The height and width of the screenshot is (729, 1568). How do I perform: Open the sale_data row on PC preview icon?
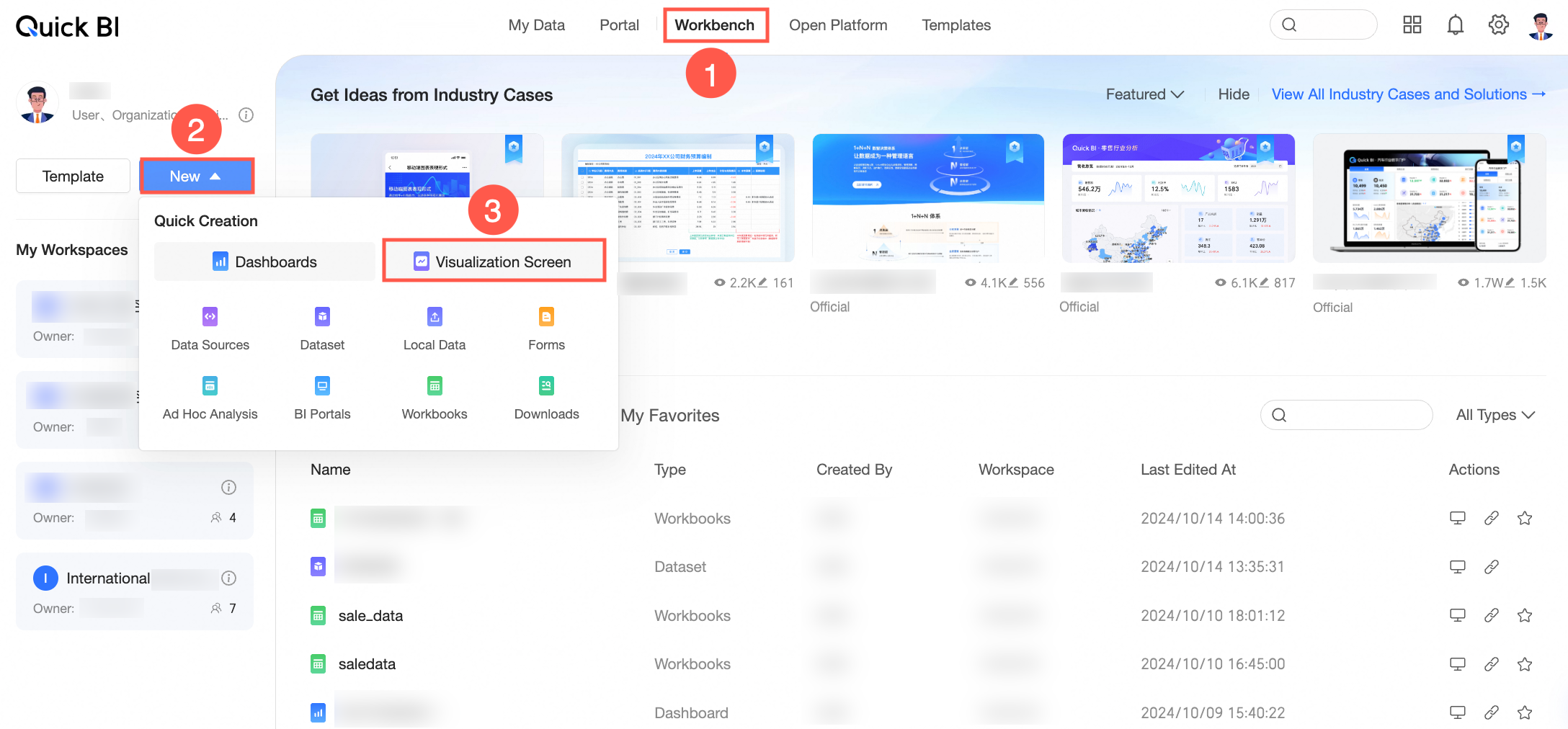coord(1457,615)
